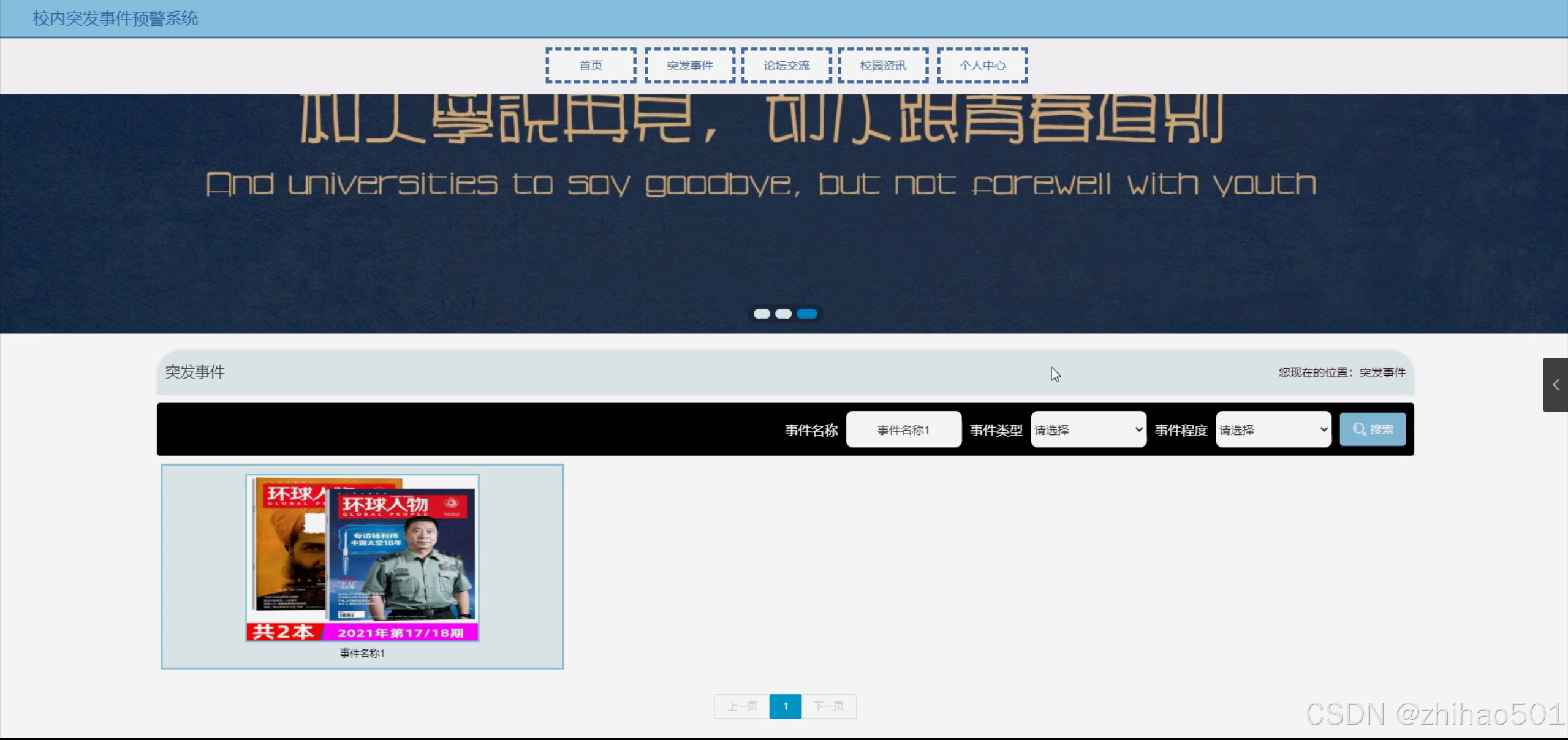Click the 事件名称 search input field
This screenshot has width=1568, height=740.
[903, 429]
